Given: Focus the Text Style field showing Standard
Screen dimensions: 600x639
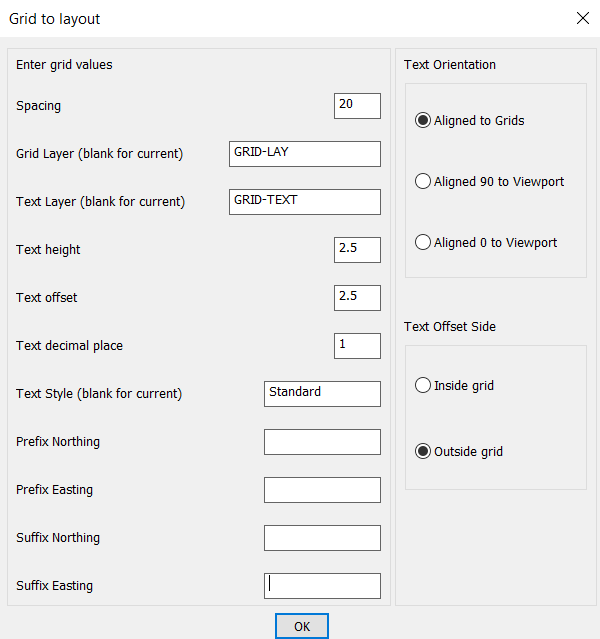Looking at the screenshot, I should [x=322, y=394].
